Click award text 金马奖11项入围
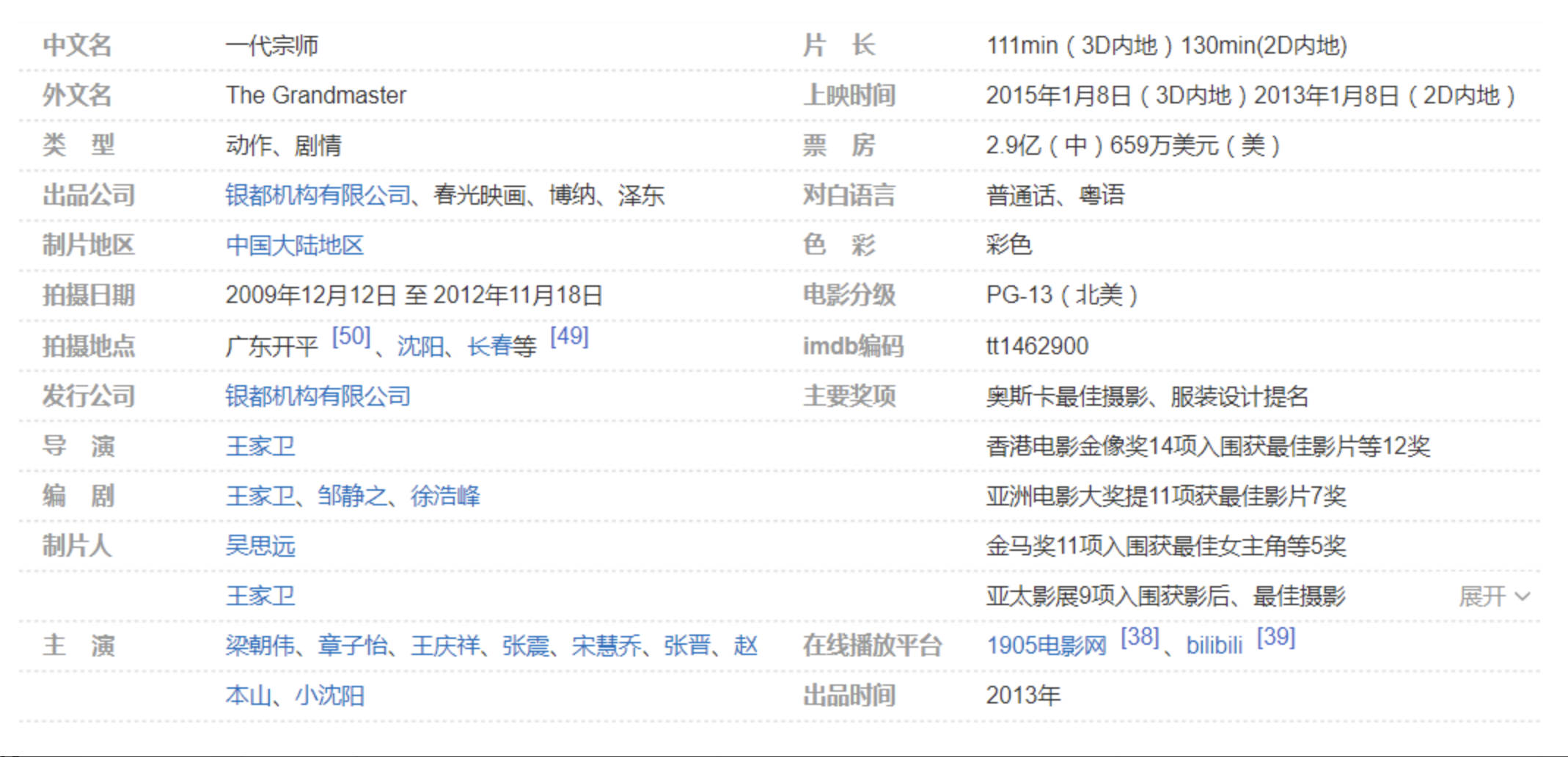1568x757 pixels. click(1067, 546)
